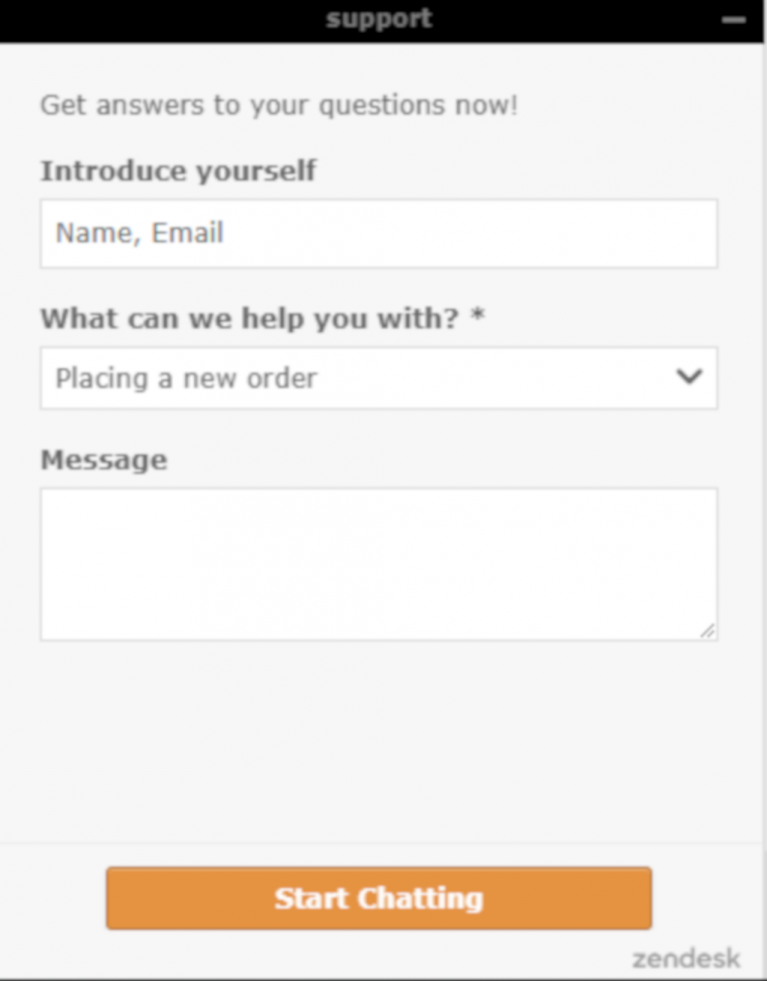Click the zendesk logo

pos(686,959)
